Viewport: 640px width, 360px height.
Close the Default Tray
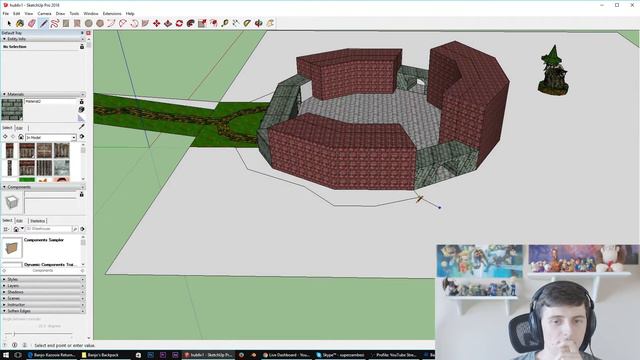click(88, 33)
